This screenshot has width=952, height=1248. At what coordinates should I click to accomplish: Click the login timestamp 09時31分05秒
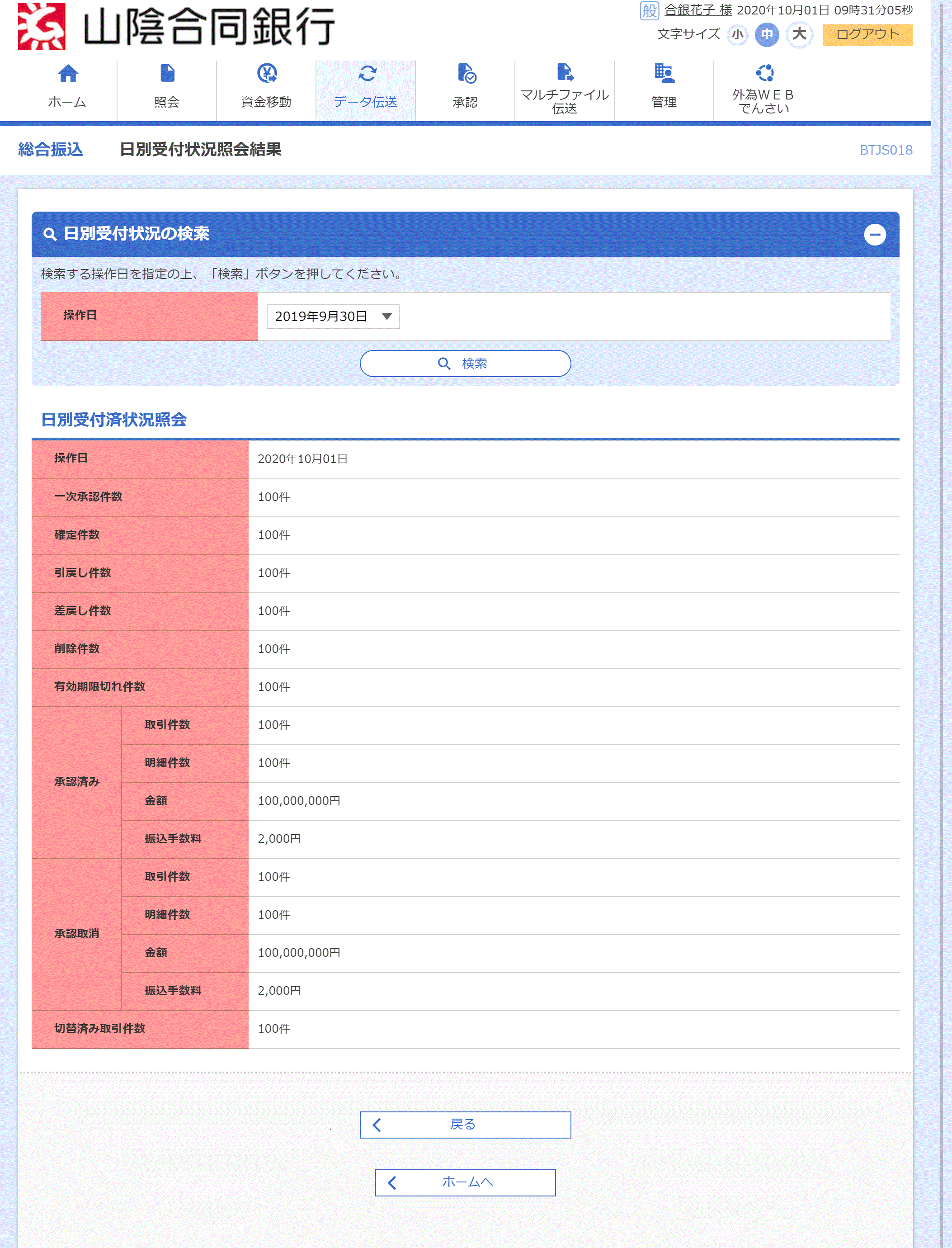(873, 10)
